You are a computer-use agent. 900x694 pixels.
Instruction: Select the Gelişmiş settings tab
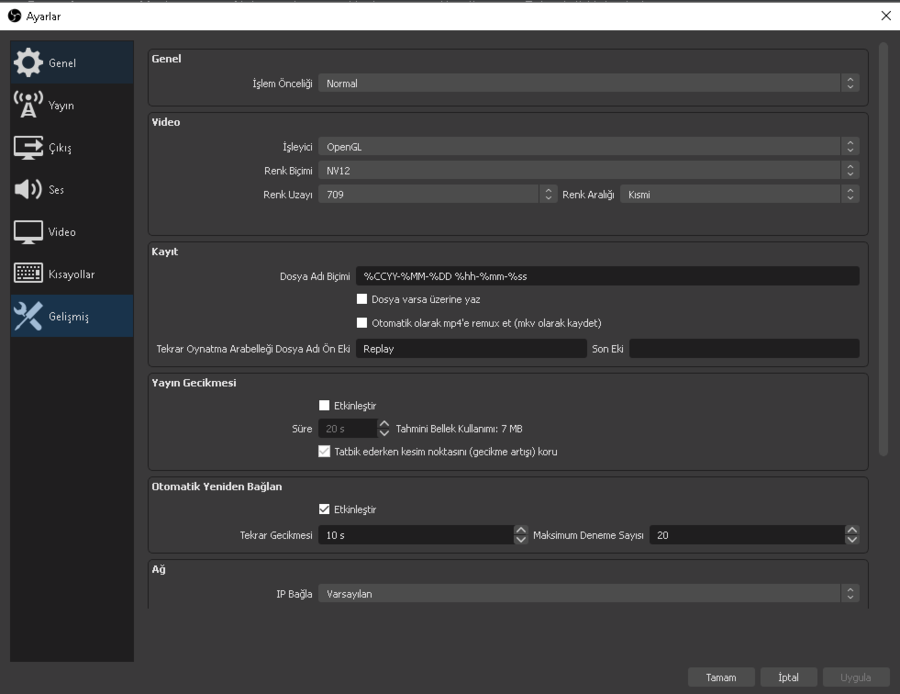point(72,316)
